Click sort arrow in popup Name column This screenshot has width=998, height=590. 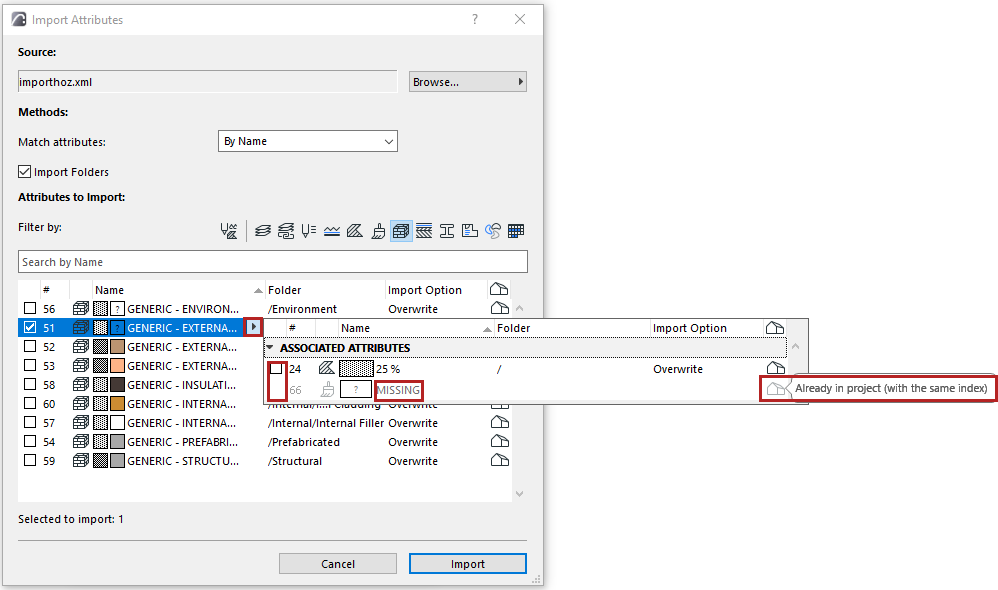point(488,329)
